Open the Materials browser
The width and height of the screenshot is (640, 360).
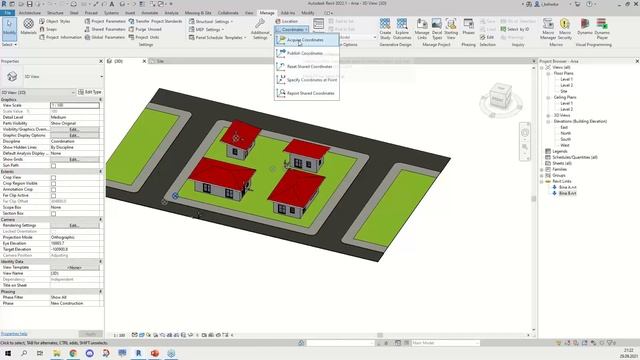[x=29, y=27]
